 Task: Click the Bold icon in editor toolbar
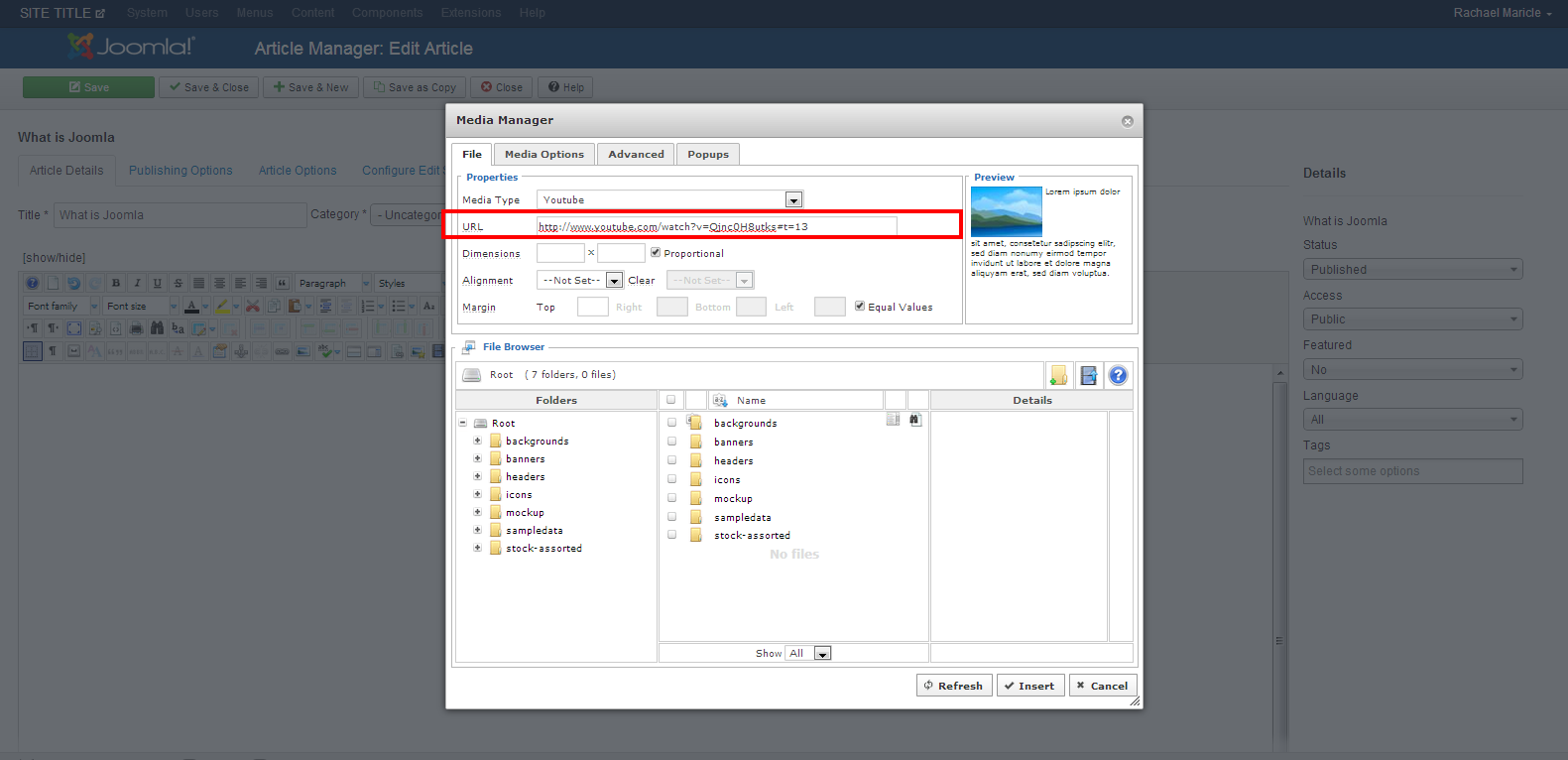pyautogui.click(x=116, y=283)
